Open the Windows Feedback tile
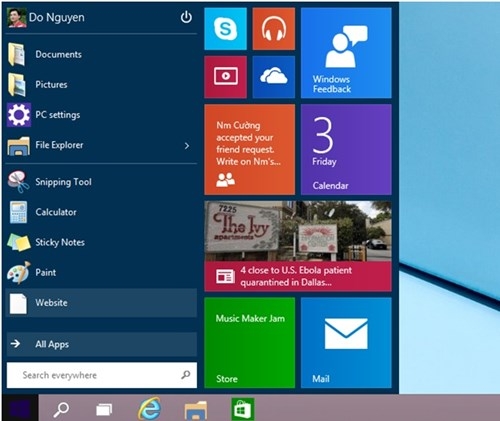 tap(346, 53)
